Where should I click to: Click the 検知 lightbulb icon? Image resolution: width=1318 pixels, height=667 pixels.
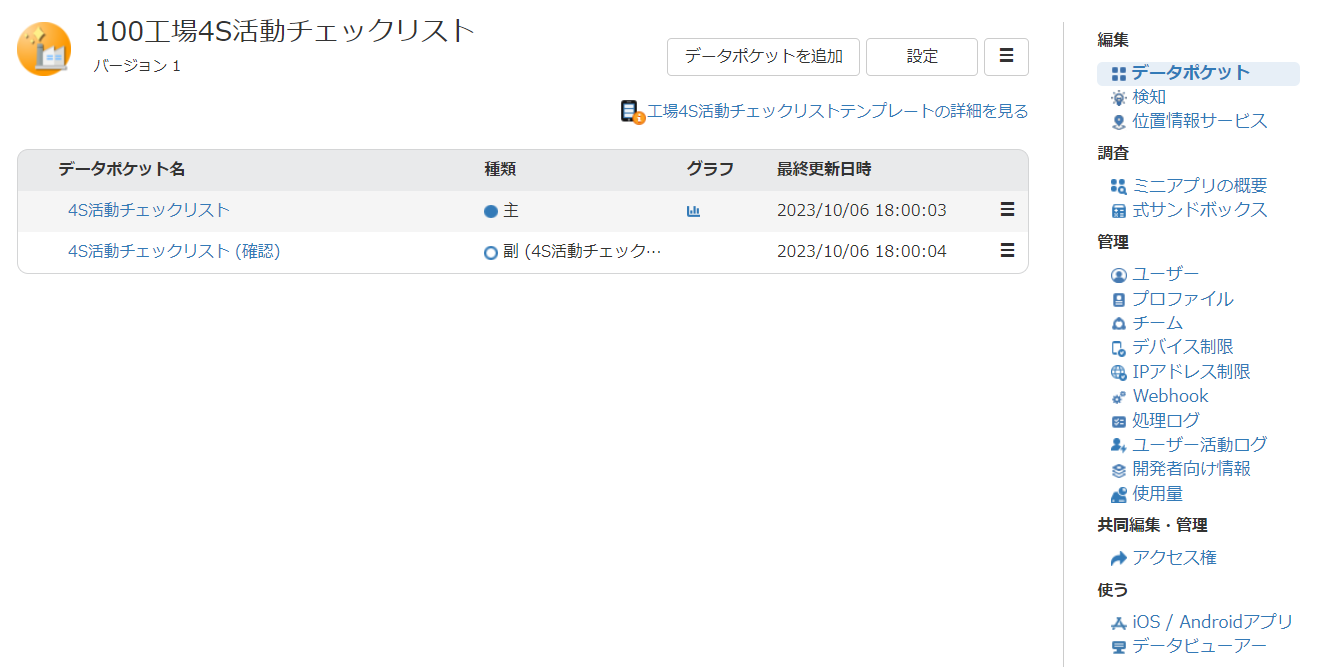1119,98
